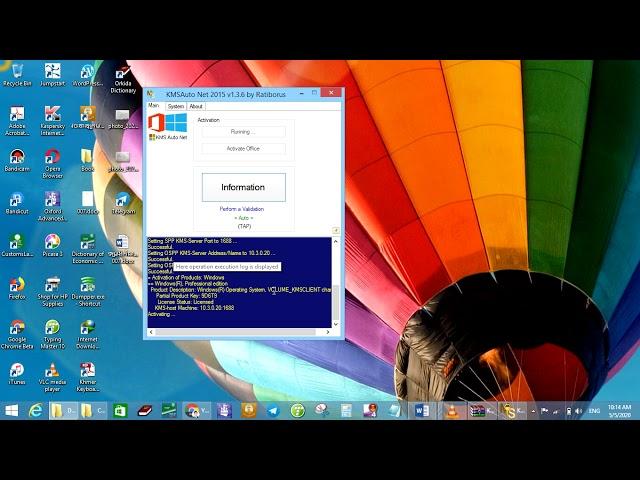The width and height of the screenshot is (640, 480).
Task: Launch the Telegram desktop shortcut
Action: pyautogui.click(x=123, y=203)
